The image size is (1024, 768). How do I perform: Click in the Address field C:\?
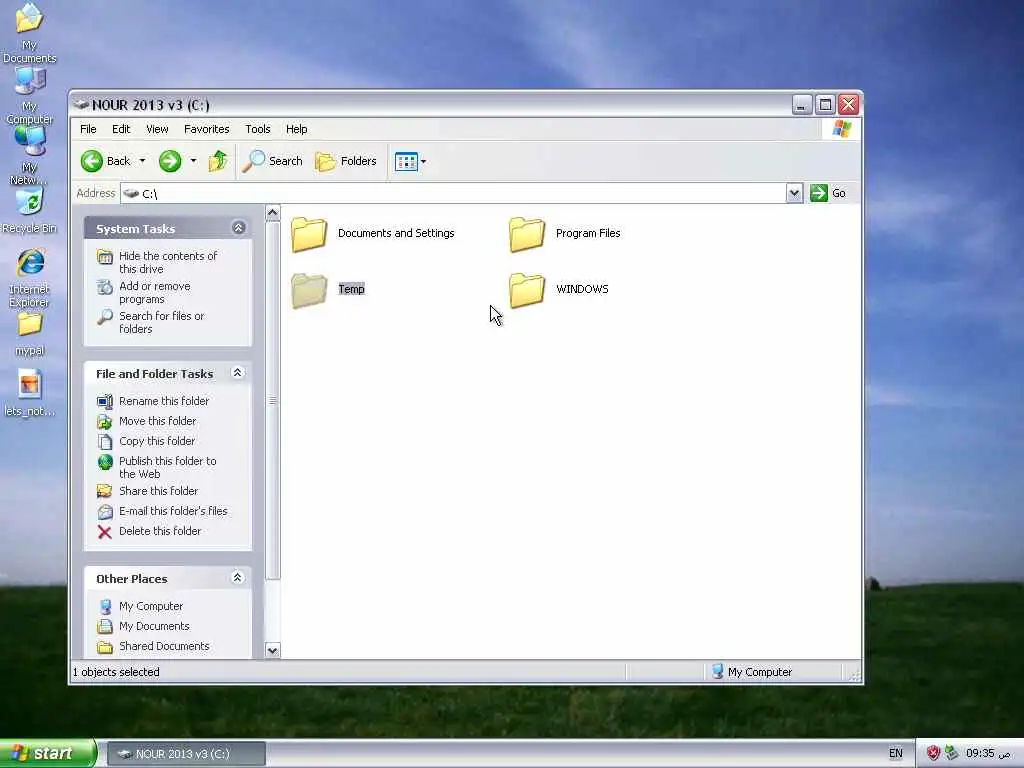453,193
